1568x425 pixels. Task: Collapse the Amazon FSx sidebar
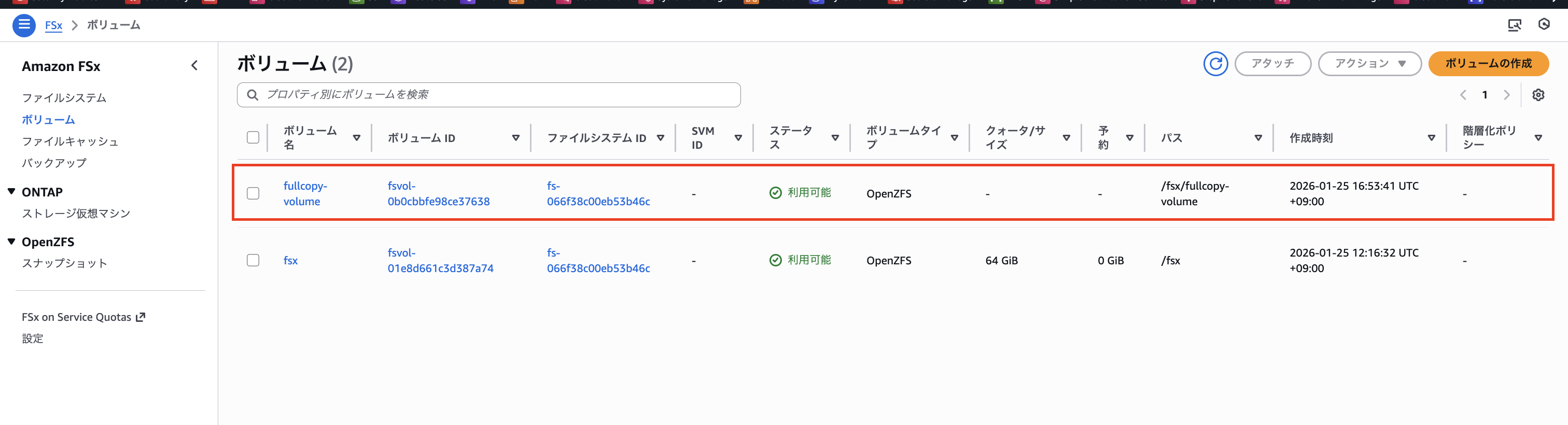pyautogui.click(x=194, y=66)
